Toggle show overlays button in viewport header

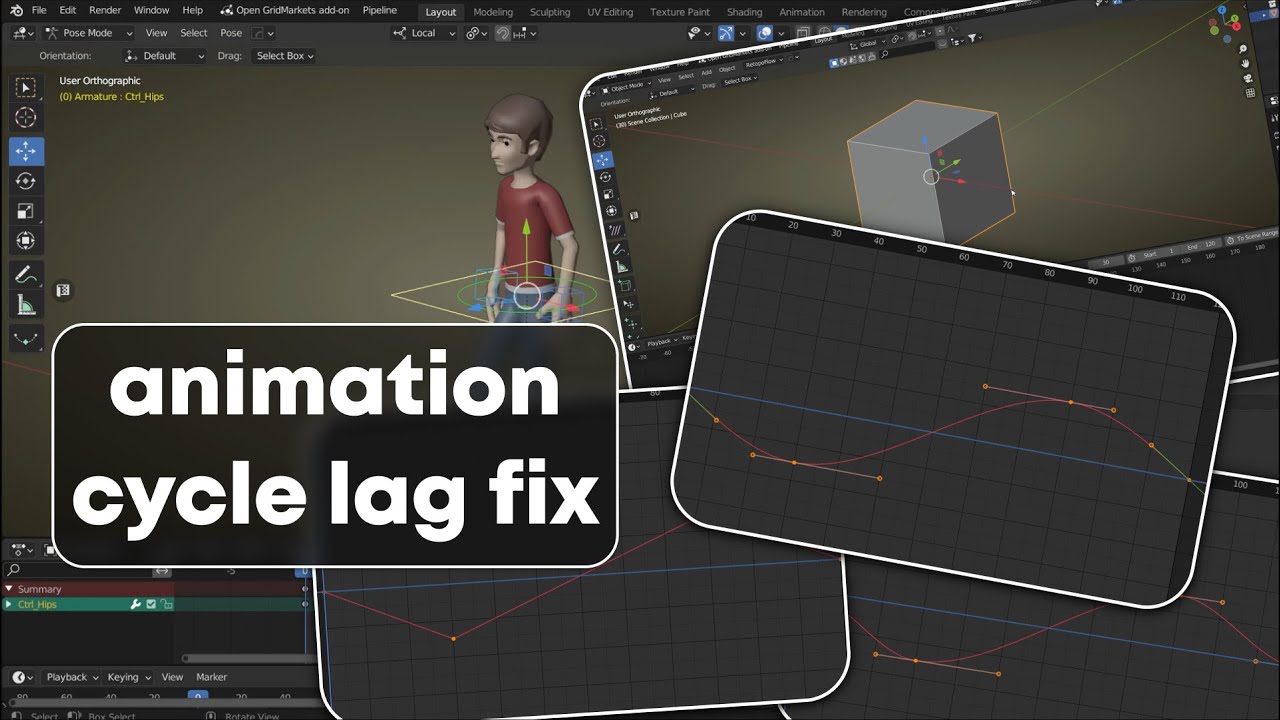[764, 33]
